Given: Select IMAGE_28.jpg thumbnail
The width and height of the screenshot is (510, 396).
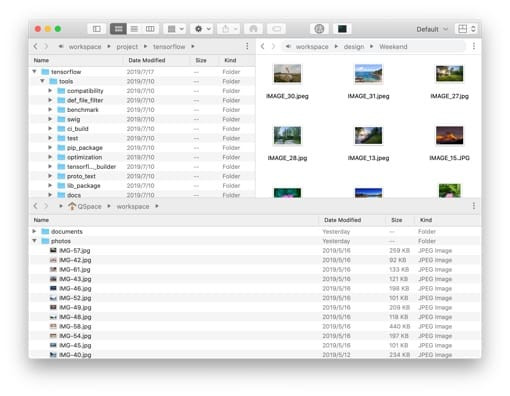Looking at the screenshot, I should pos(287,135).
